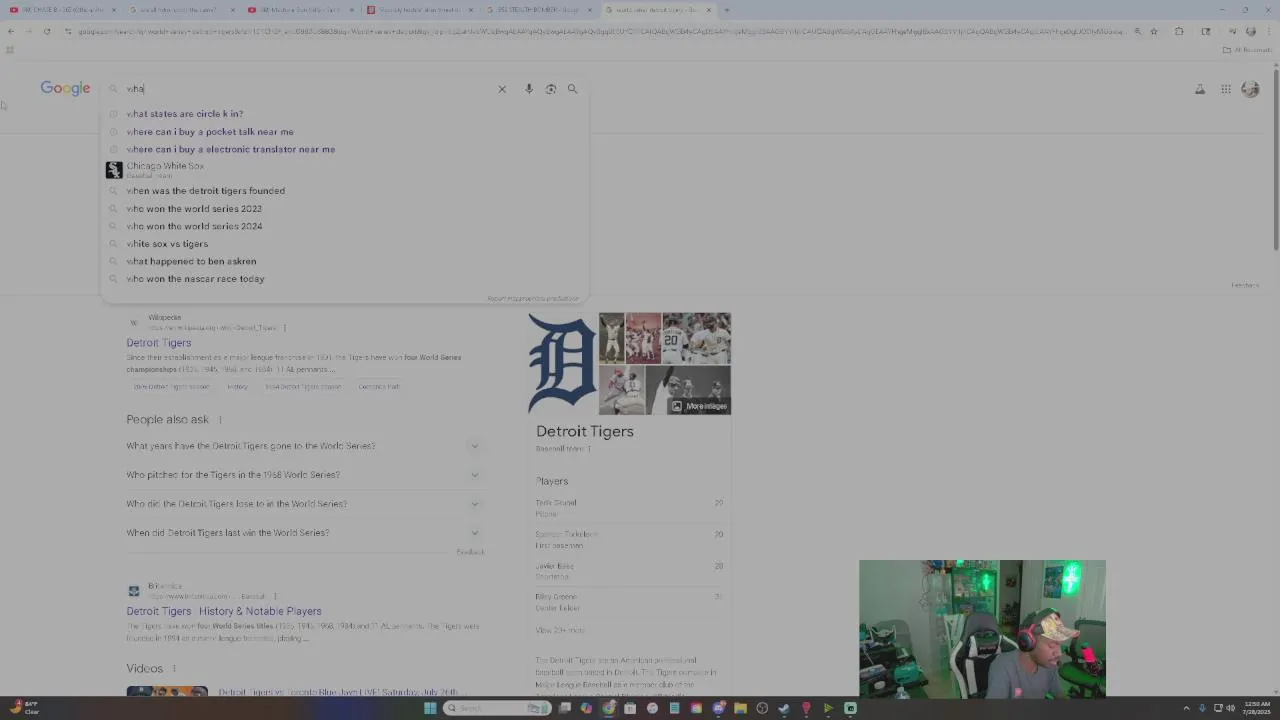The image size is (1280, 720).
Task: Open File Explorer from the taskbar
Action: [x=740, y=708]
